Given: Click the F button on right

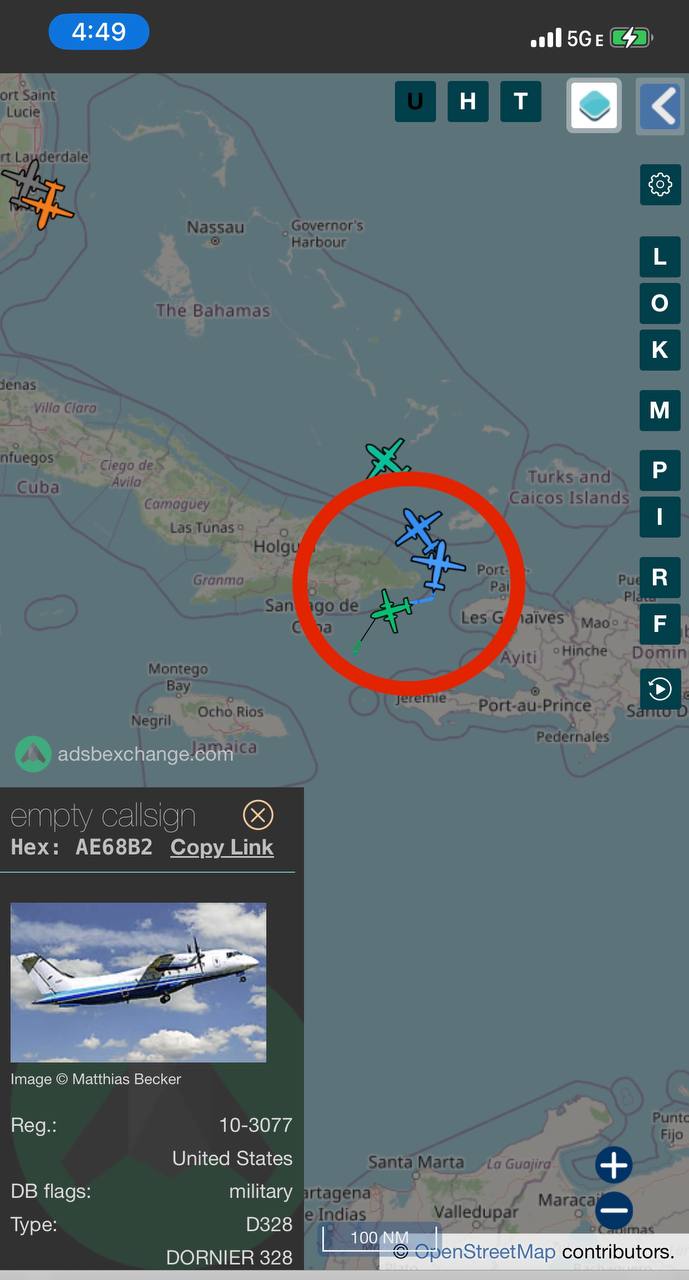Looking at the screenshot, I should pyautogui.click(x=660, y=625).
